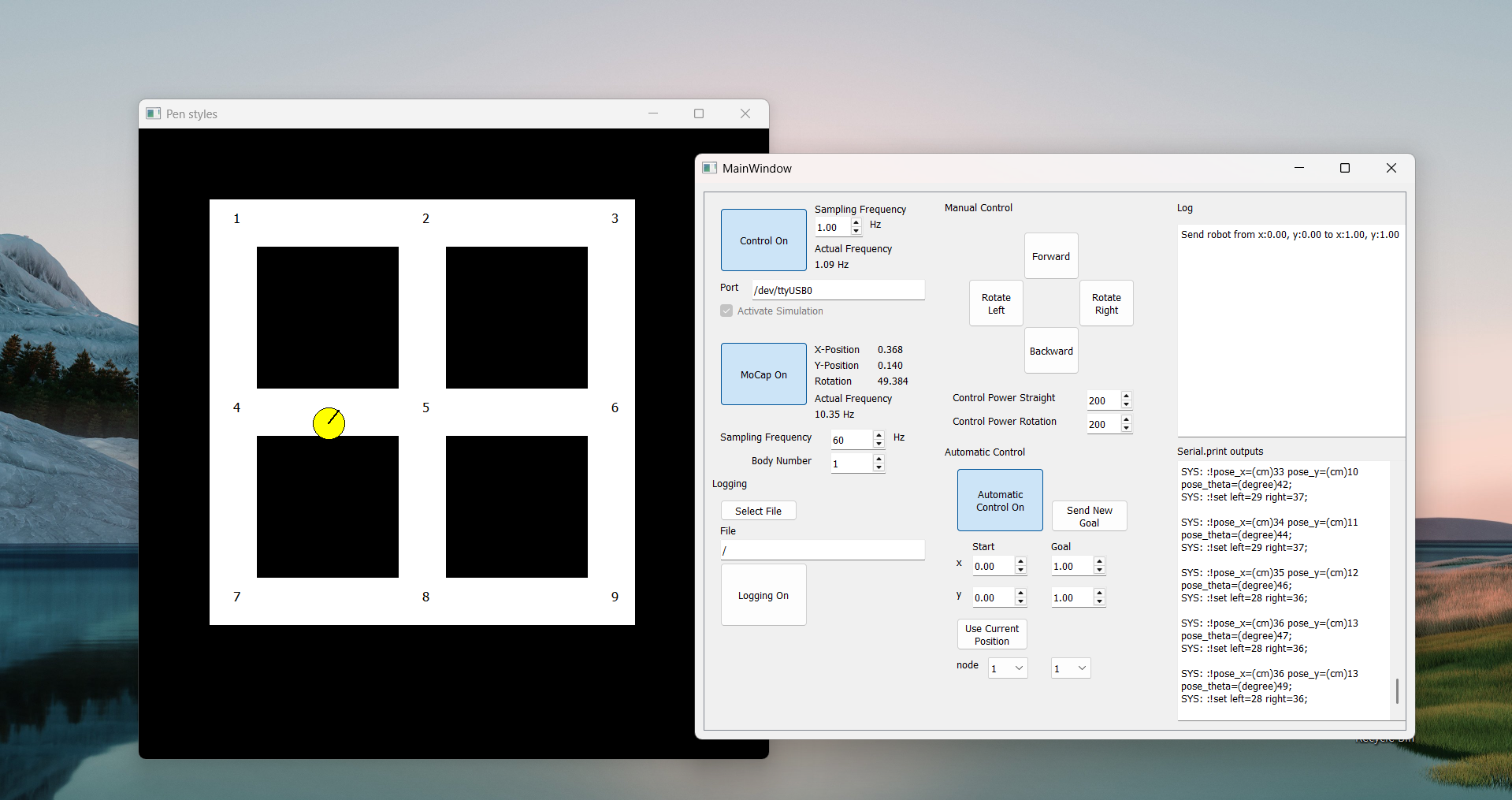Toggle MoCap On off
The height and width of the screenshot is (800, 1512).
[763, 374]
